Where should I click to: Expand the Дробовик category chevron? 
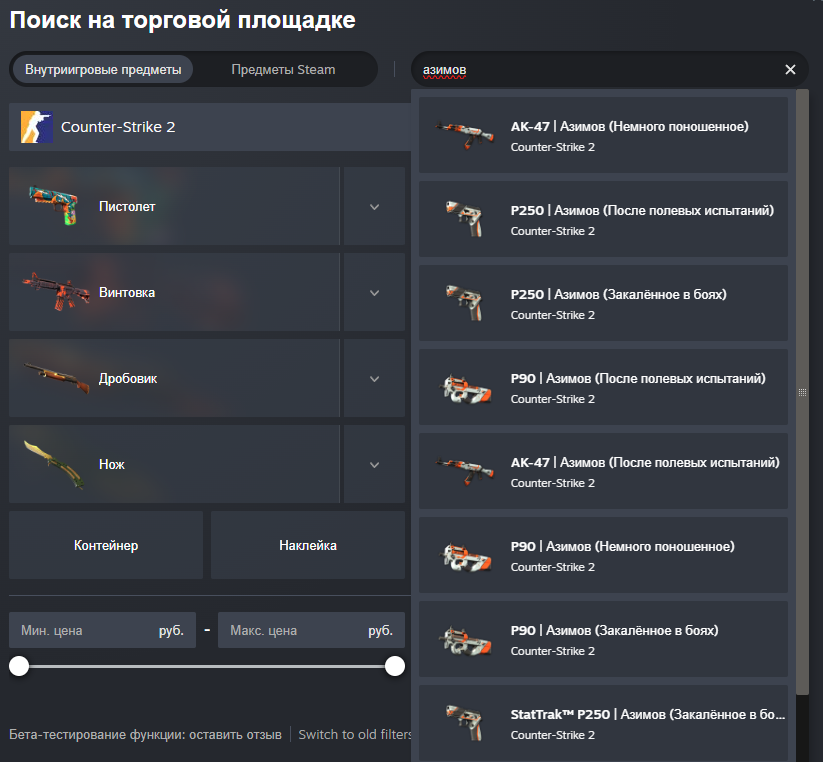(x=374, y=378)
